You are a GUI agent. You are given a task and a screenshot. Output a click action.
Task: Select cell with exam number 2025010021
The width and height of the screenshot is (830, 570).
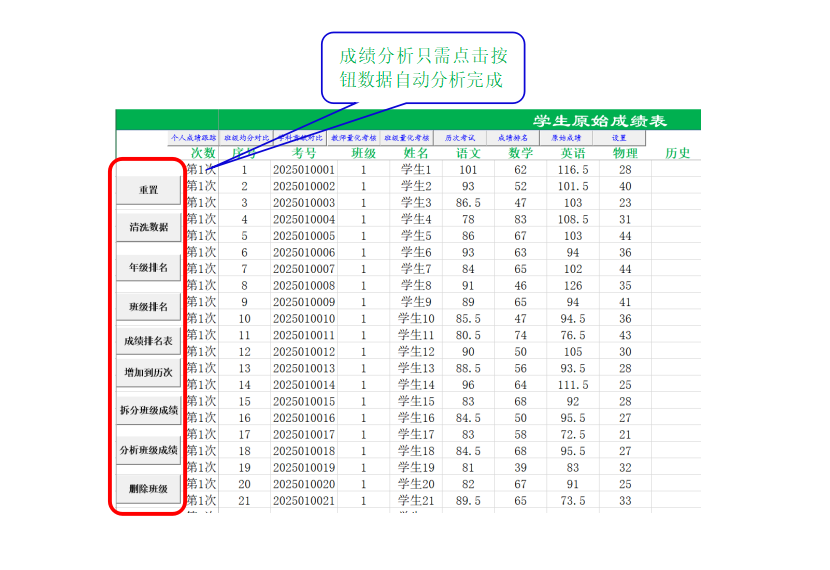coord(304,501)
